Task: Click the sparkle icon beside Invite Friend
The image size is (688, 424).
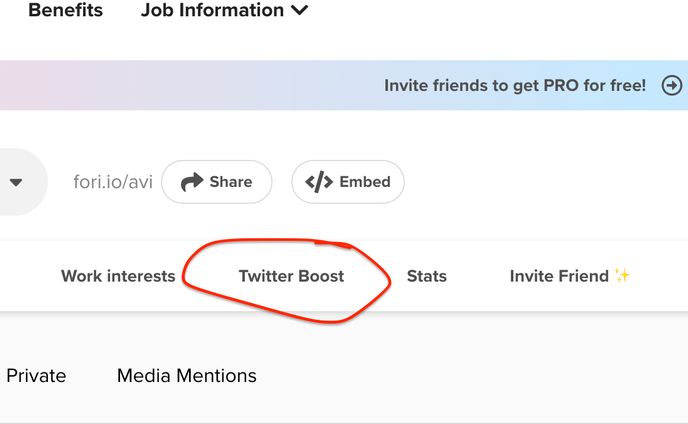Action: point(622,276)
